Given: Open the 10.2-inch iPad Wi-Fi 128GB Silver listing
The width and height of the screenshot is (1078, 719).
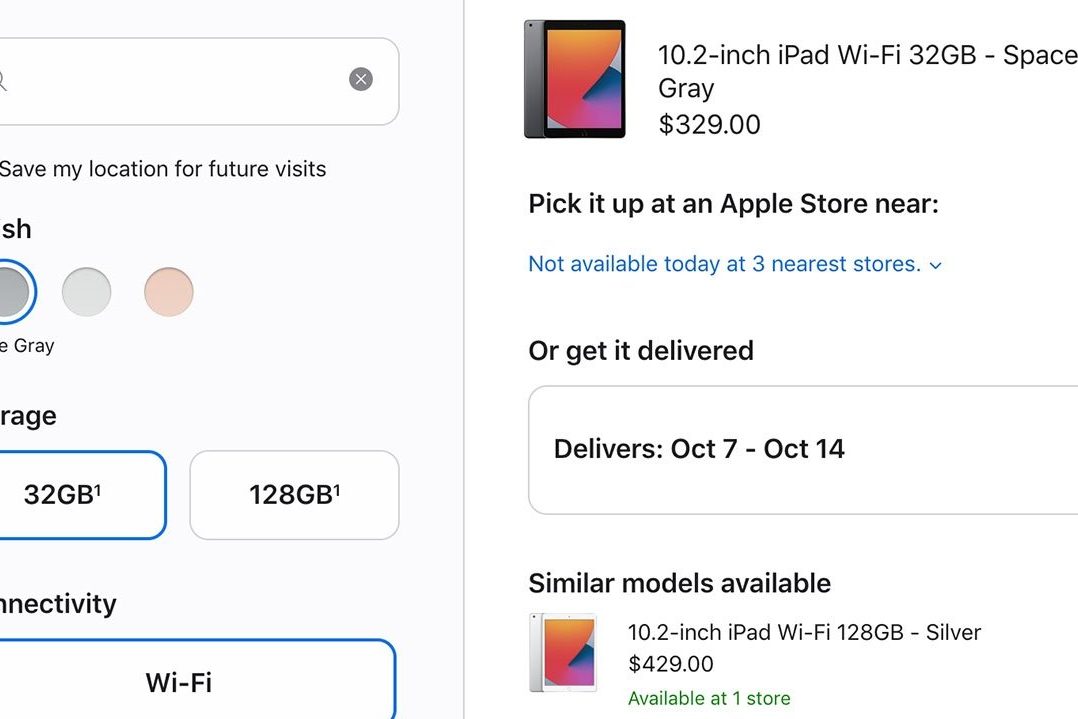Looking at the screenshot, I should click(x=803, y=632).
